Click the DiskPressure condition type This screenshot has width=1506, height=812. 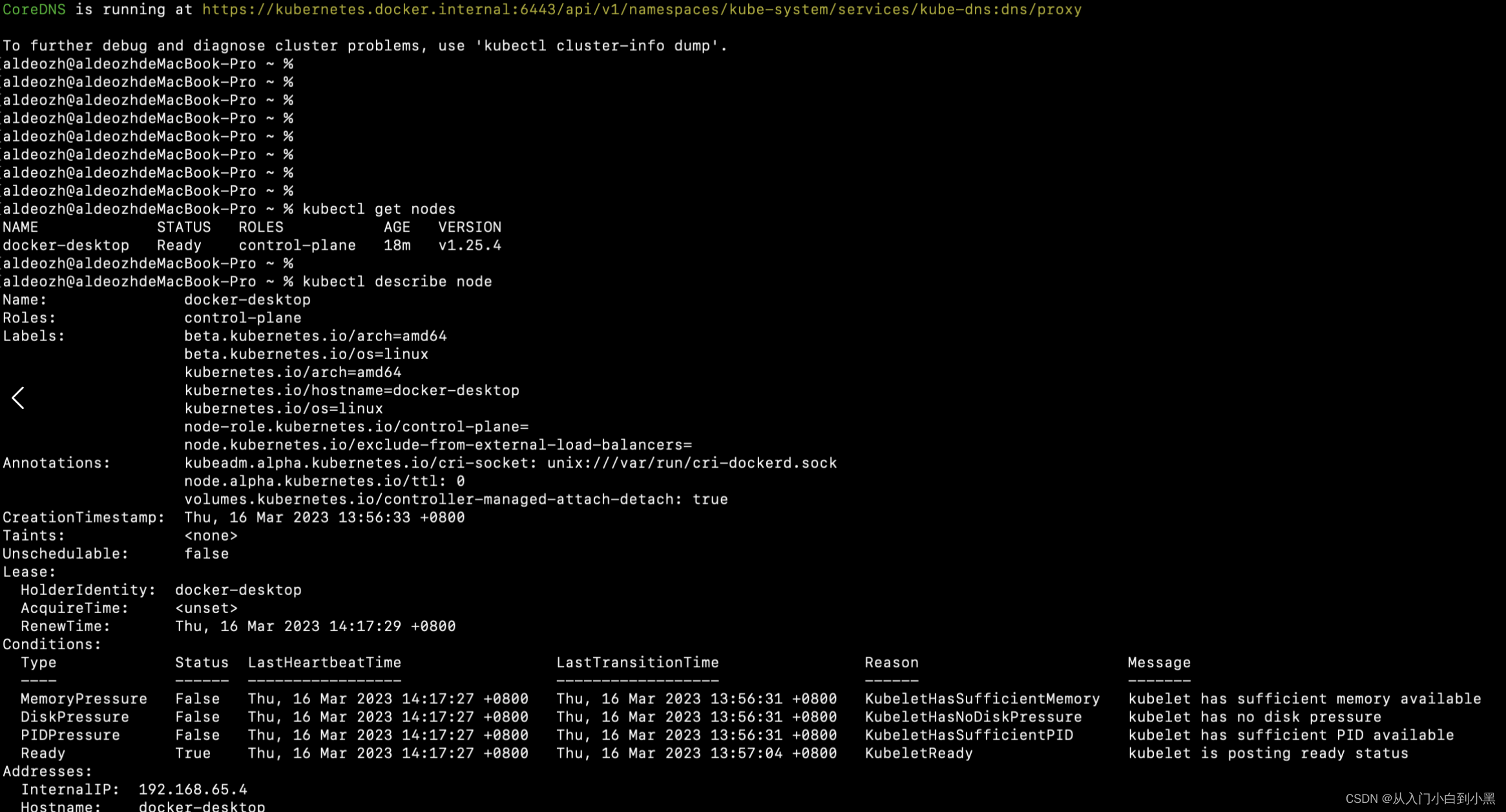[x=75, y=717]
